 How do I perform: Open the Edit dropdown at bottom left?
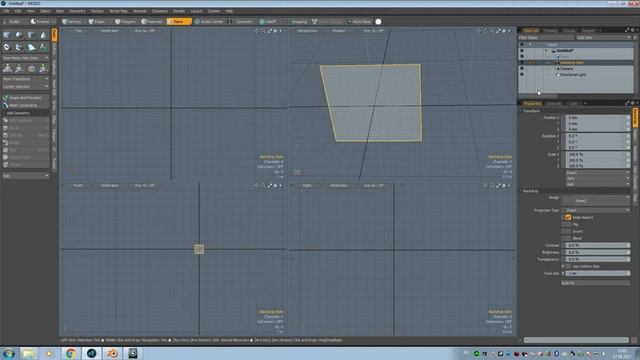[x=26, y=176]
